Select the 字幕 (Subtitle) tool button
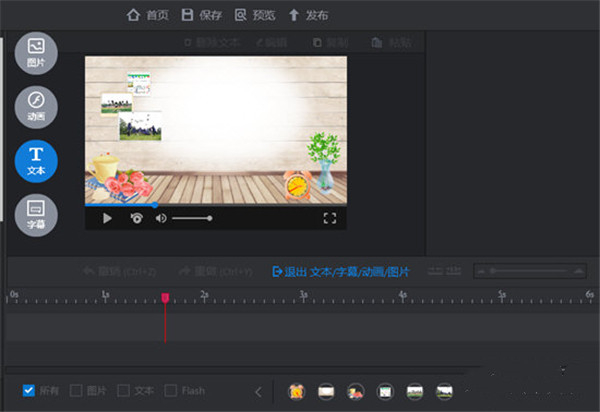This screenshot has height=412, width=600. [x=36, y=214]
